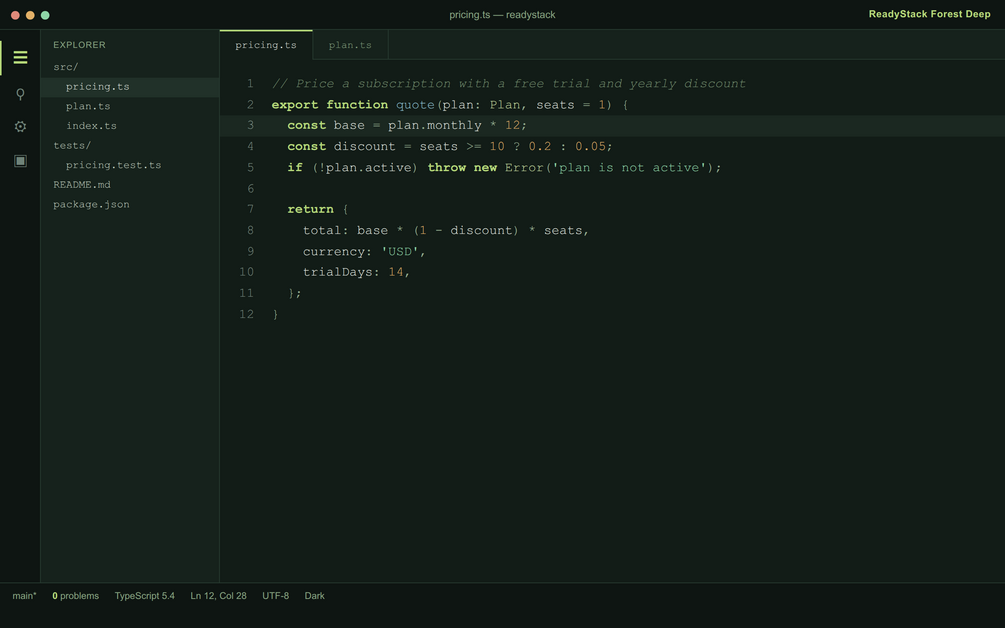Click the comment text on line 1
Image resolution: width=1005 pixels, height=628 pixels.
(x=509, y=83)
